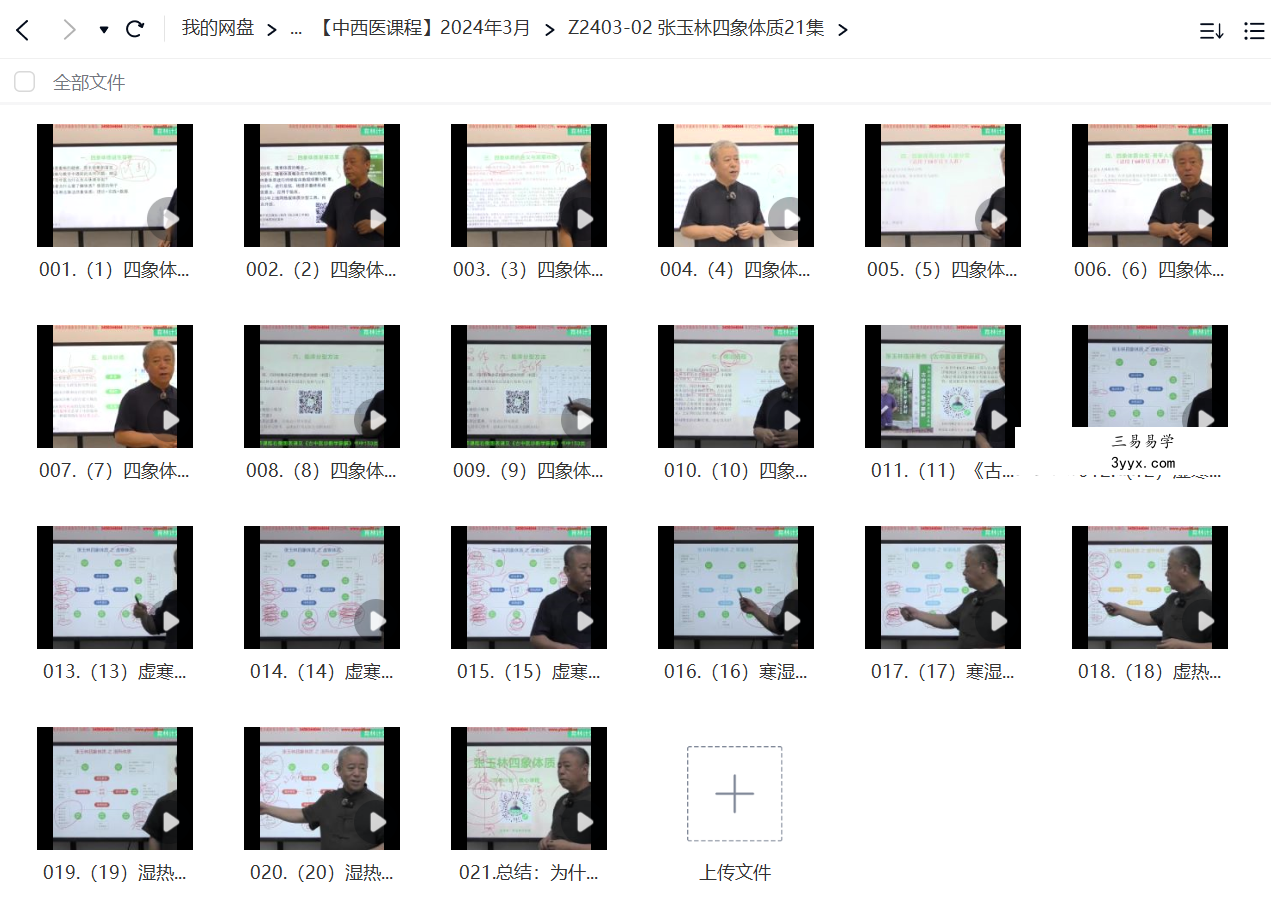The height and width of the screenshot is (903, 1271).
Task: Play video 007 via its play icon
Action: pos(168,419)
